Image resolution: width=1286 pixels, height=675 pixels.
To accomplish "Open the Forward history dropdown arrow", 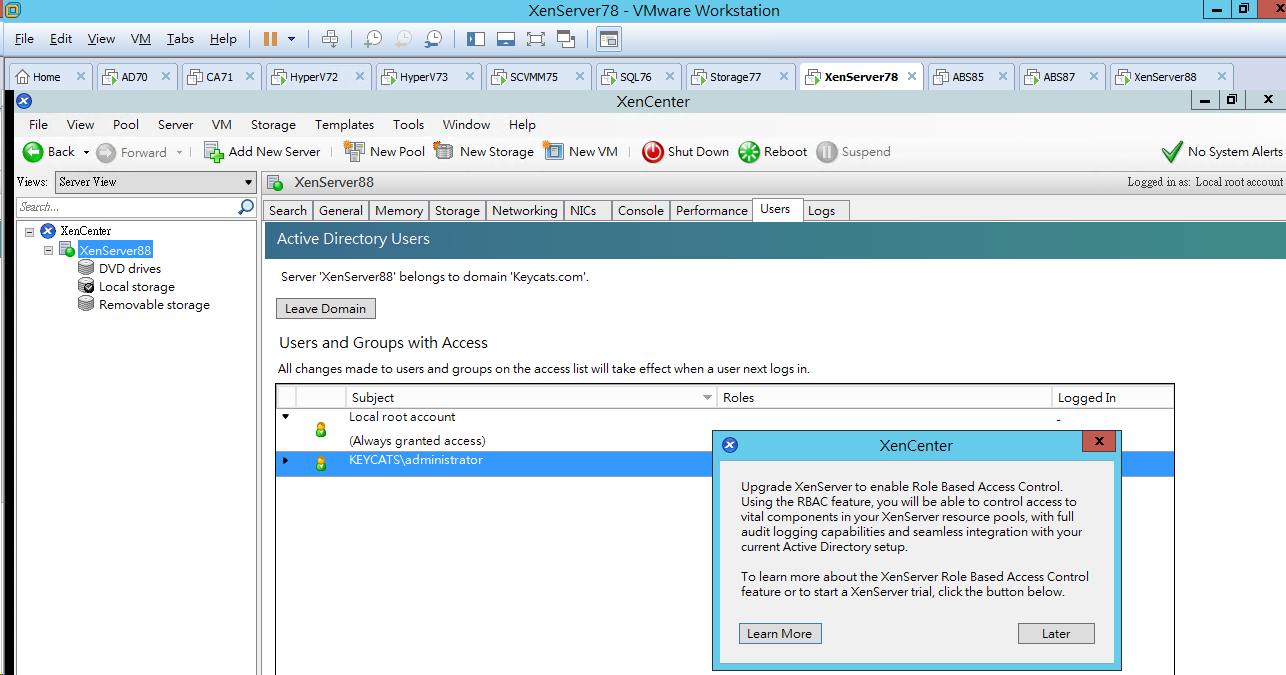I will 179,153.
